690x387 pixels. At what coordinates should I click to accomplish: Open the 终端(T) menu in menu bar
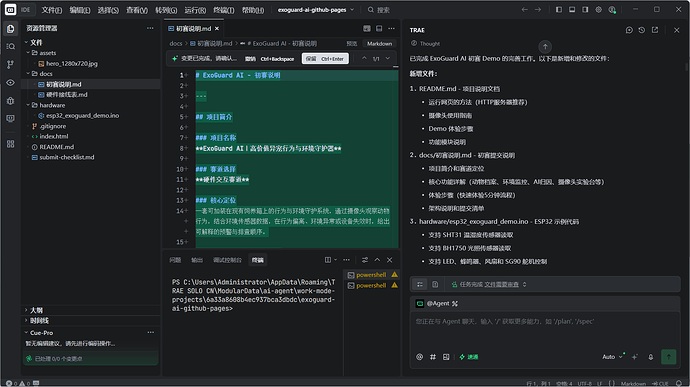[x=224, y=10]
